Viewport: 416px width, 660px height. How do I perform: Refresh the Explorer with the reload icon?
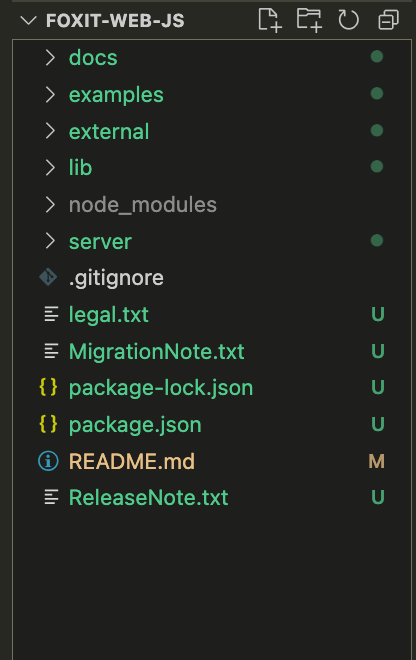coord(348,20)
